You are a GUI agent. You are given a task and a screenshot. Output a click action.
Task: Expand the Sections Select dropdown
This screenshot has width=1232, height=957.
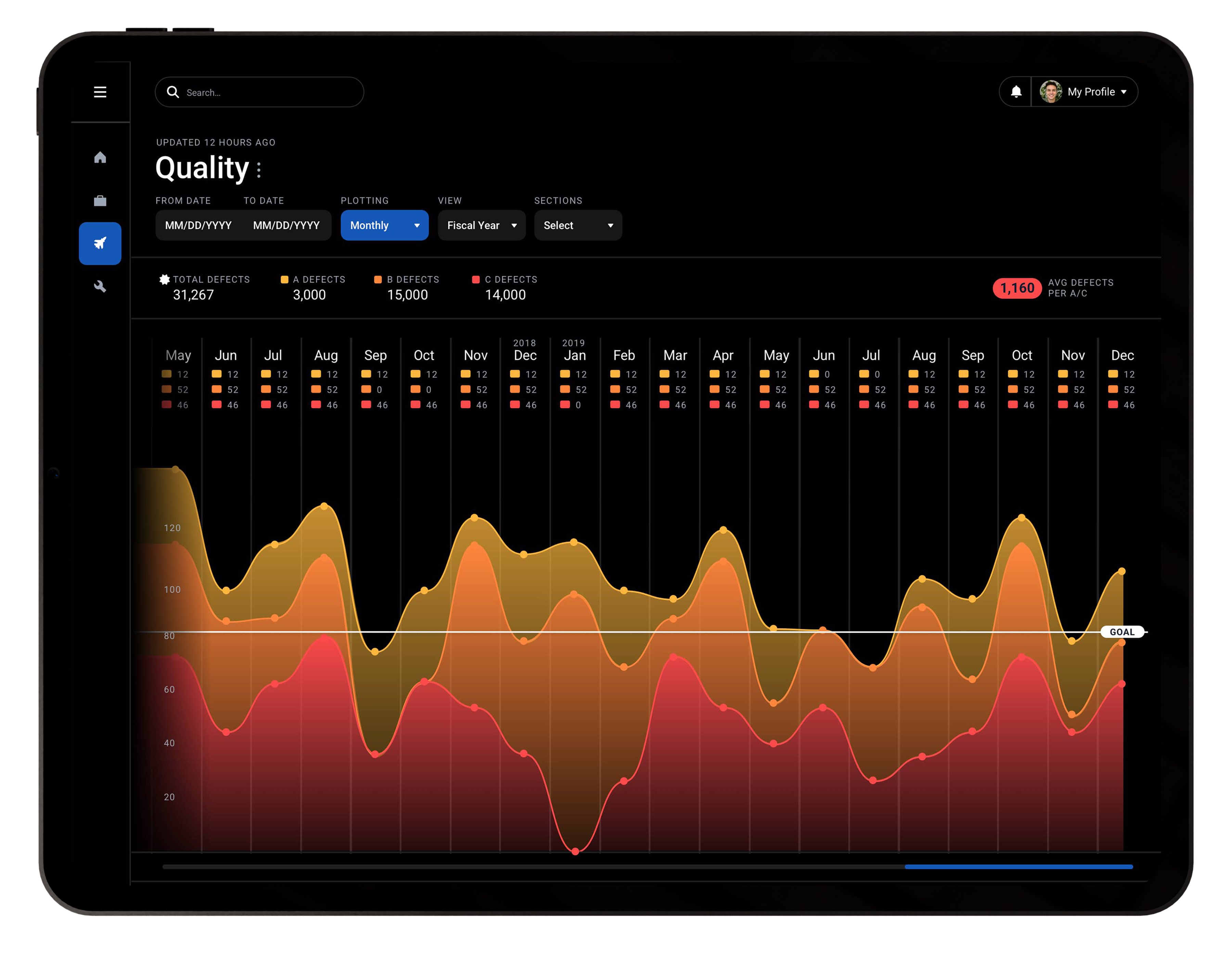click(578, 225)
